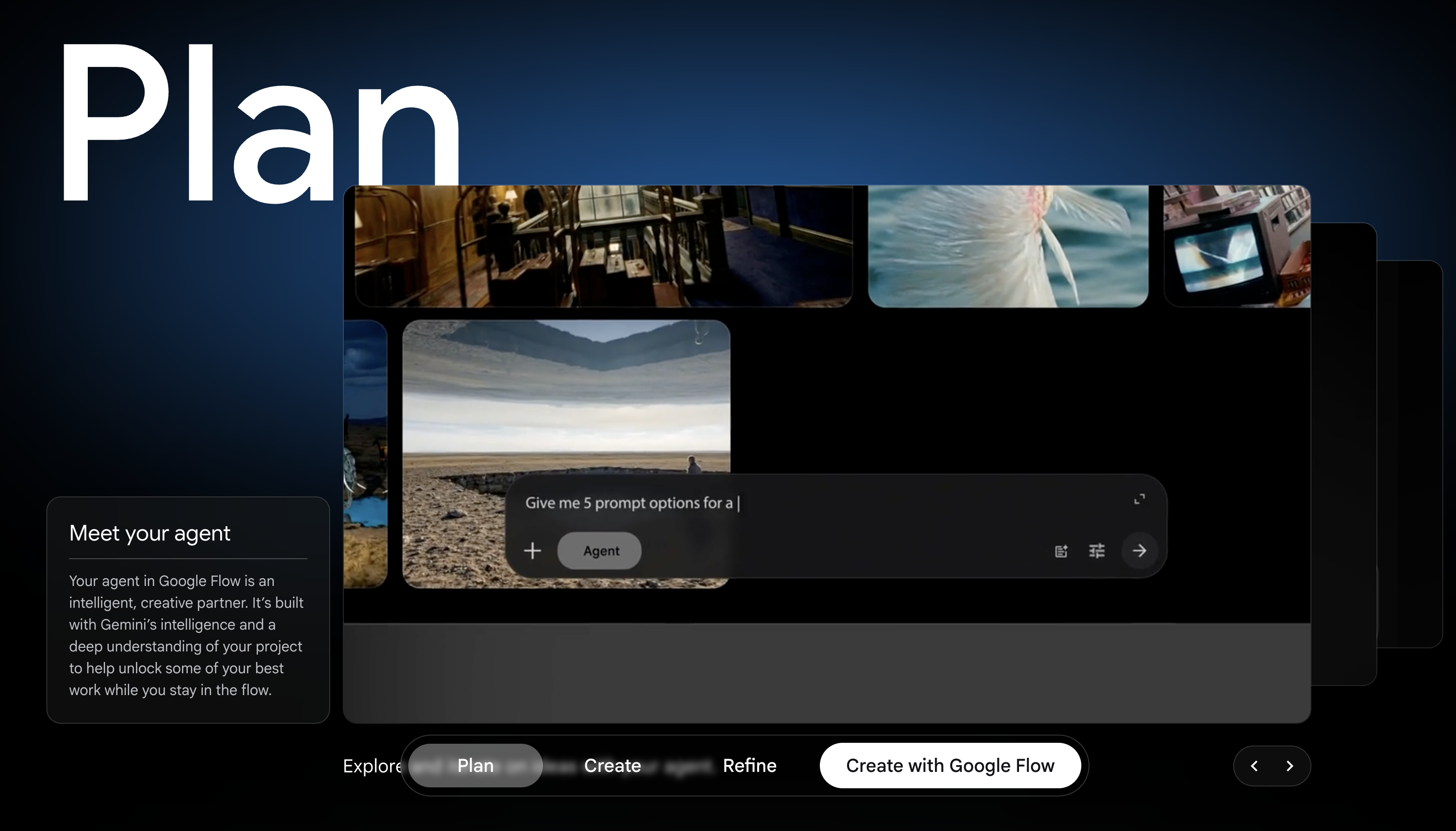Click the 'Your agent in Google Flow' description text
The height and width of the screenshot is (831, 1456).
(186, 635)
